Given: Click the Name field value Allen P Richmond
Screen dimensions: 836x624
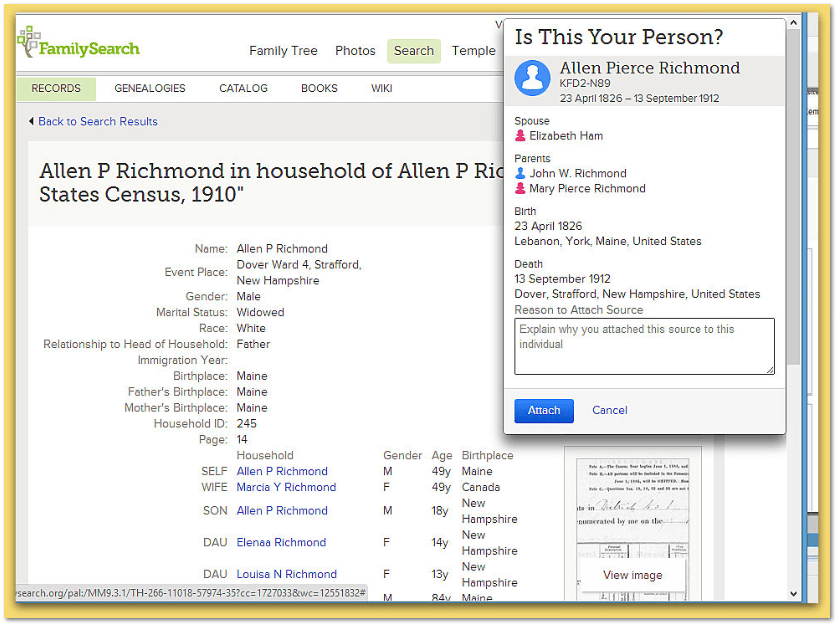Looking at the screenshot, I should click(282, 249).
